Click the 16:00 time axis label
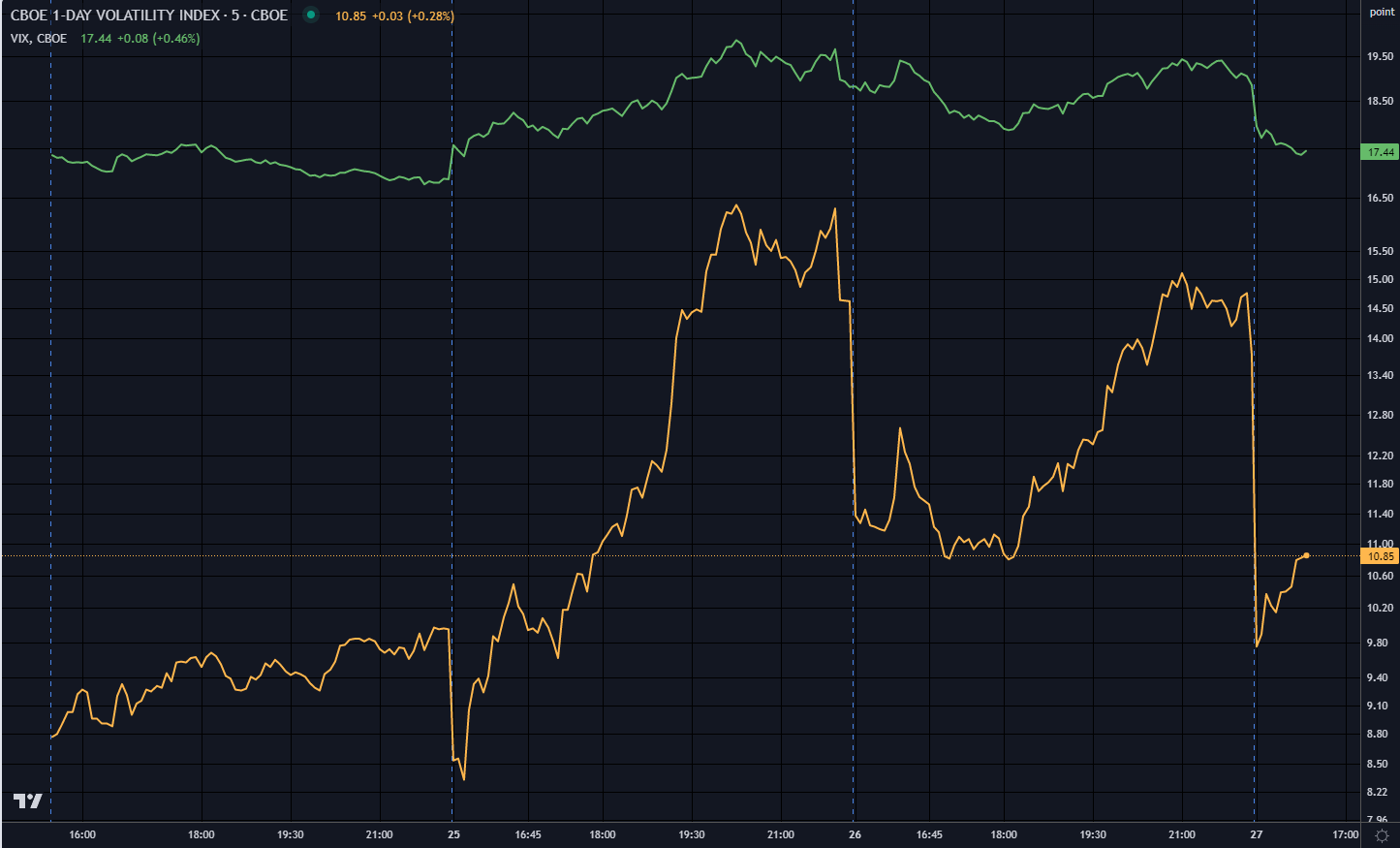Viewport: 1400px width, 848px height. click(x=82, y=834)
